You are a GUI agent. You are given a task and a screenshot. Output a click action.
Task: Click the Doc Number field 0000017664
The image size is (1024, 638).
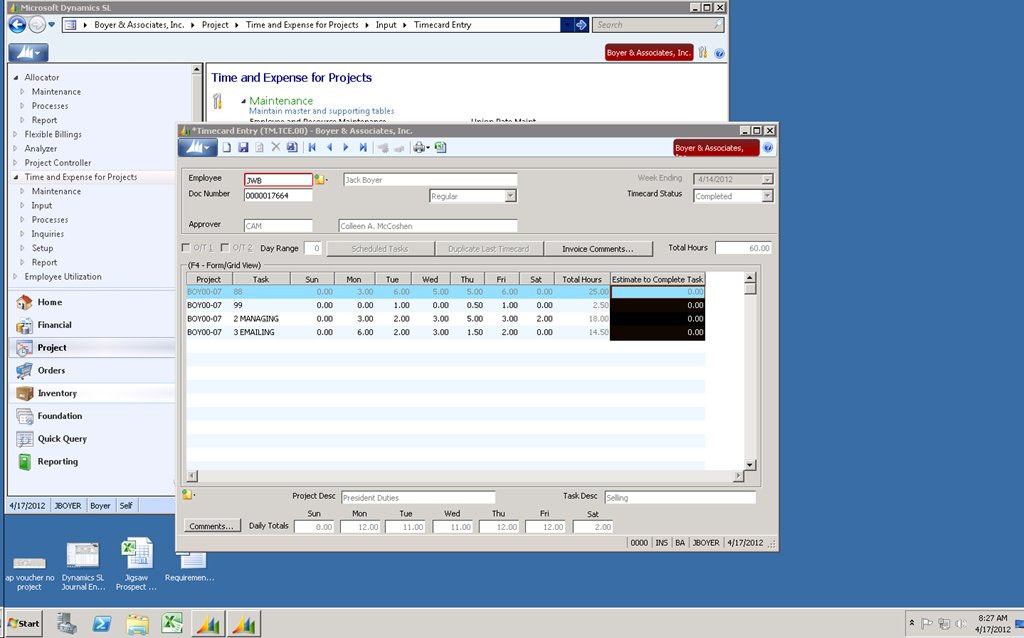(x=278, y=195)
